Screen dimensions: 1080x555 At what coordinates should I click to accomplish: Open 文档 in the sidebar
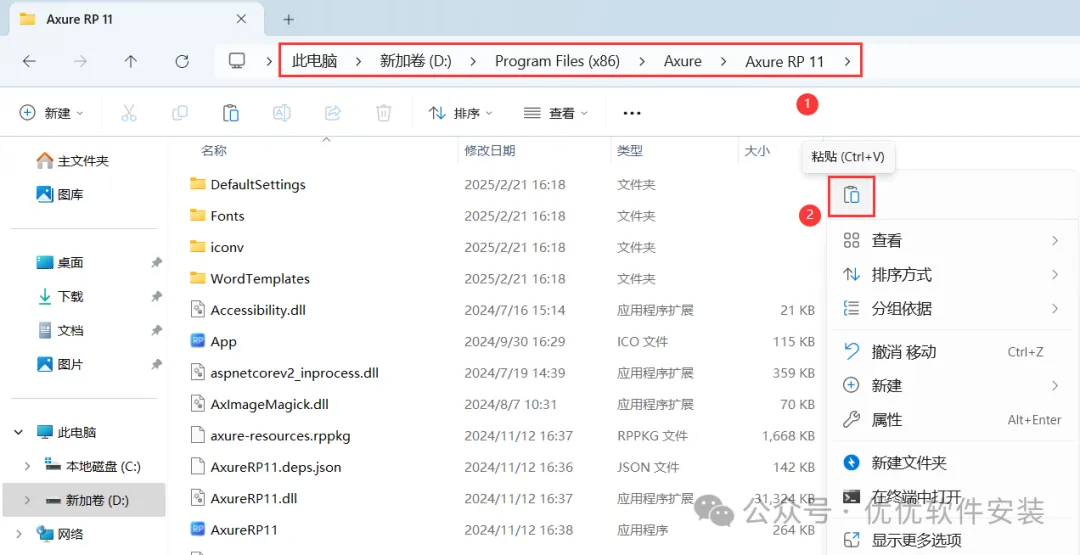tap(70, 331)
